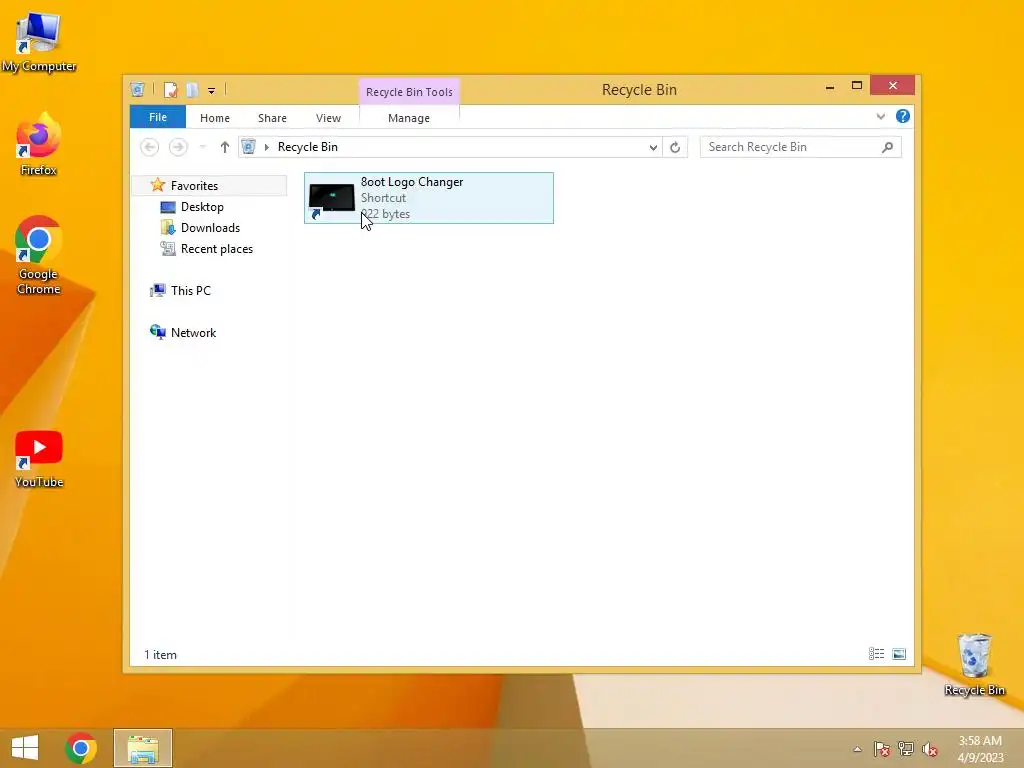
Task: Expand the address bar path chevron
Action: tap(266, 147)
